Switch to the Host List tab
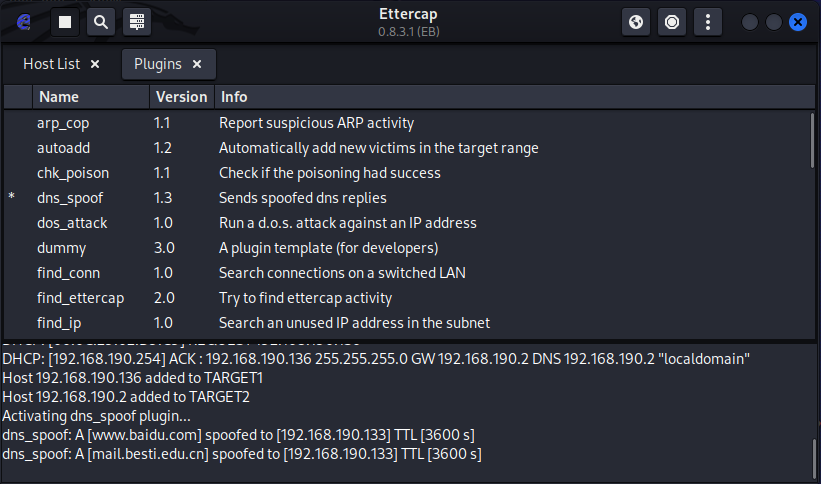Image resolution: width=821 pixels, height=484 pixels. click(51, 64)
